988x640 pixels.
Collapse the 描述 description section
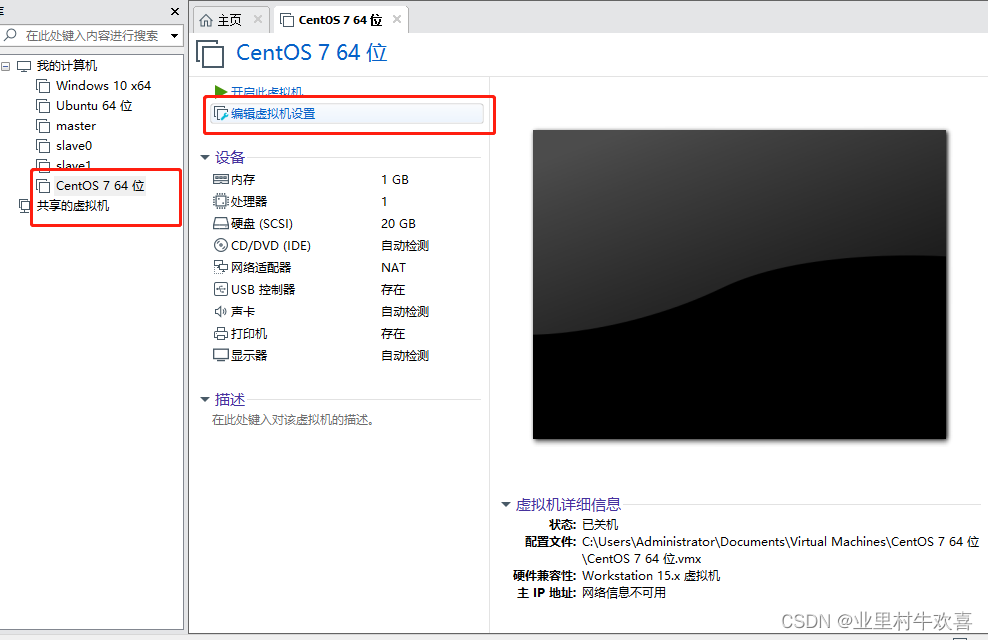(x=205, y=399)
